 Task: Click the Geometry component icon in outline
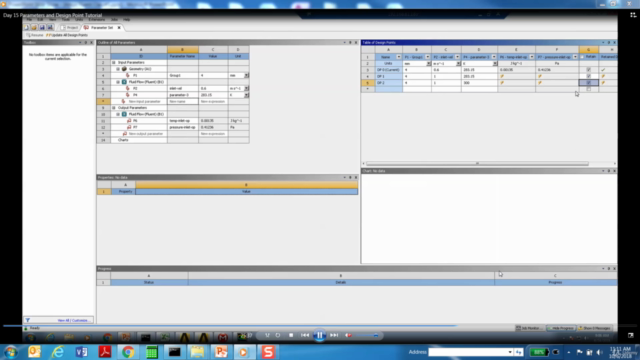coord(124,69)
